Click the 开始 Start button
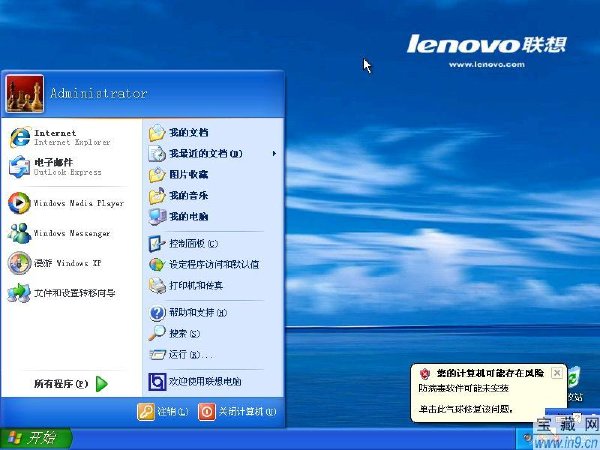600x450 pixels. 36,439
